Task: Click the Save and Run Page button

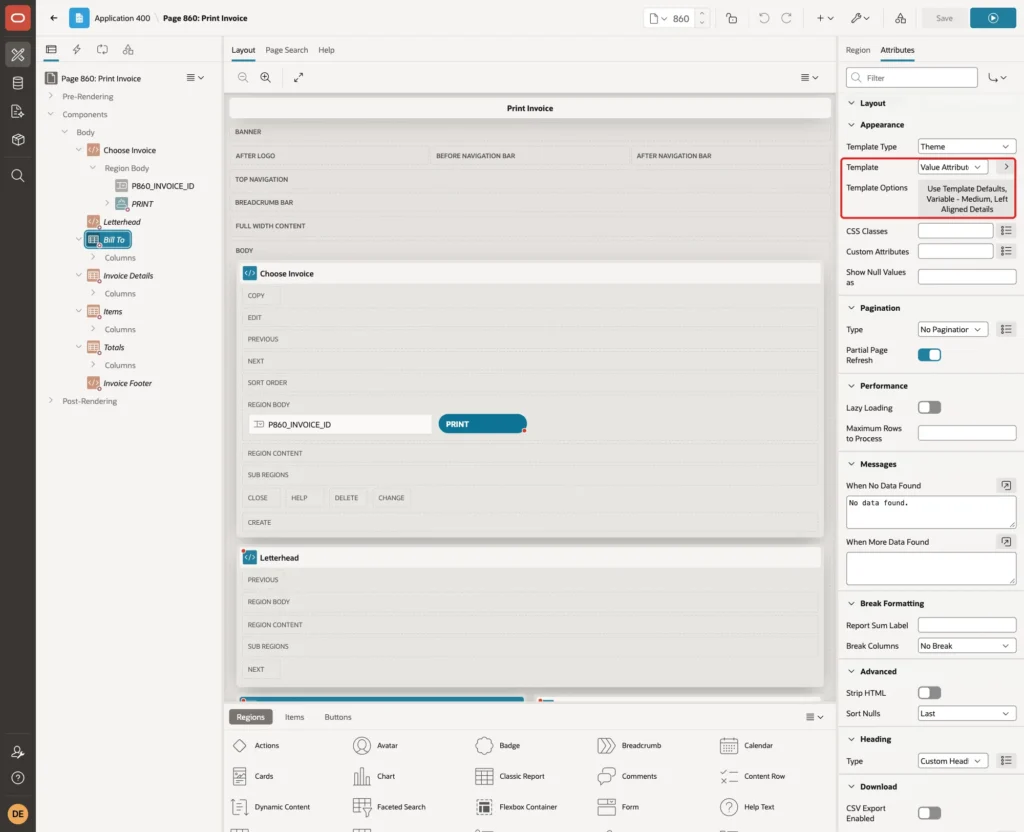Action: point(993,18)
